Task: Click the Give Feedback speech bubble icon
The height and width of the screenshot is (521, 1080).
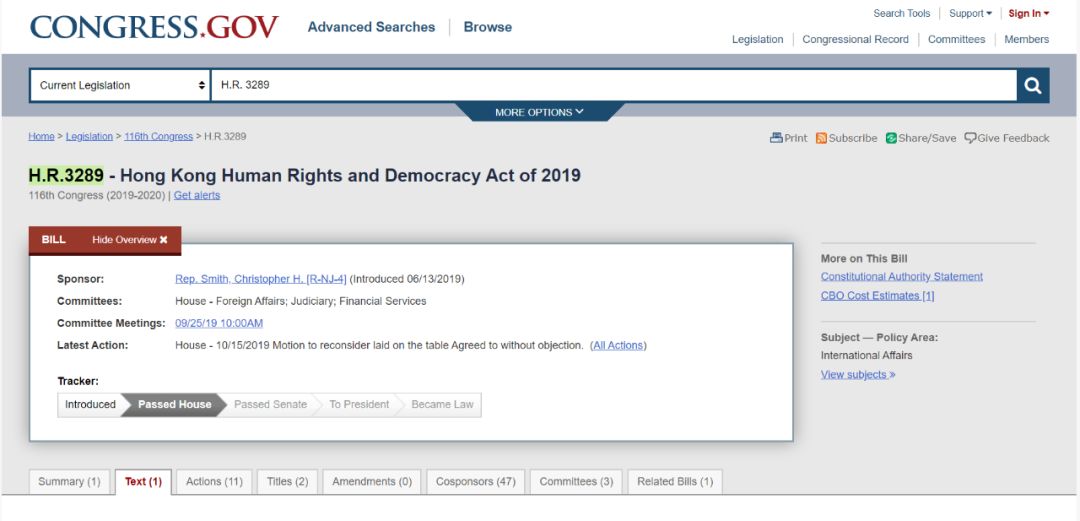Action: pos(970,138)
